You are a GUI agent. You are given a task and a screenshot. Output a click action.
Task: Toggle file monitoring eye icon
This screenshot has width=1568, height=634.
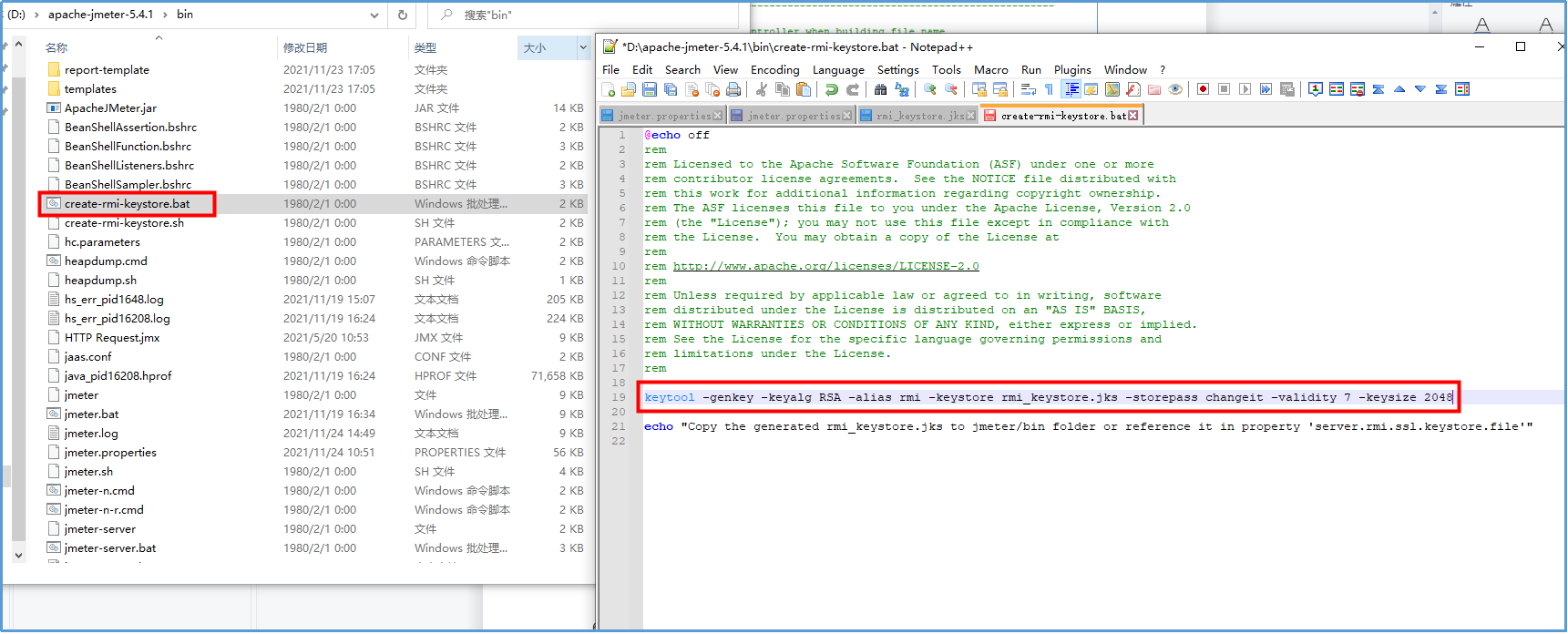[1175, 89]
